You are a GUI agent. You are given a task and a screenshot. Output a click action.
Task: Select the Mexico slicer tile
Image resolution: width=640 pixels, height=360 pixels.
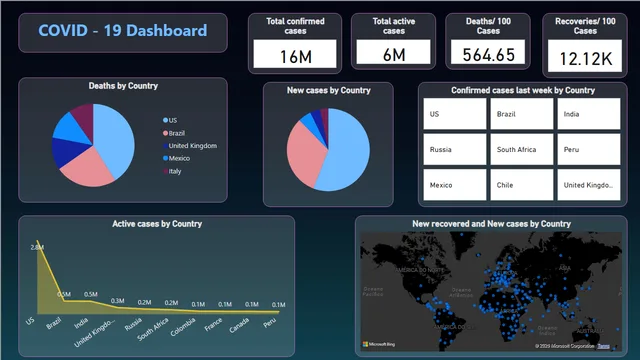(x=455, y=185)
